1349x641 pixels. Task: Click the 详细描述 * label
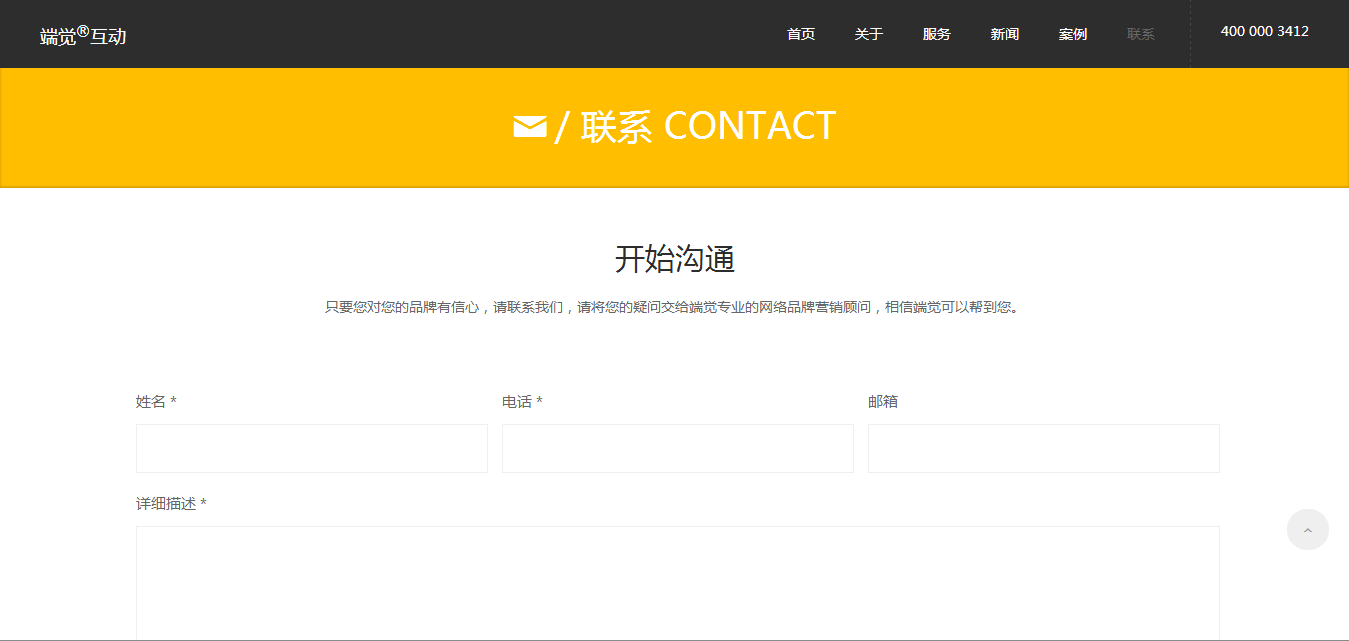click(171, 503)
